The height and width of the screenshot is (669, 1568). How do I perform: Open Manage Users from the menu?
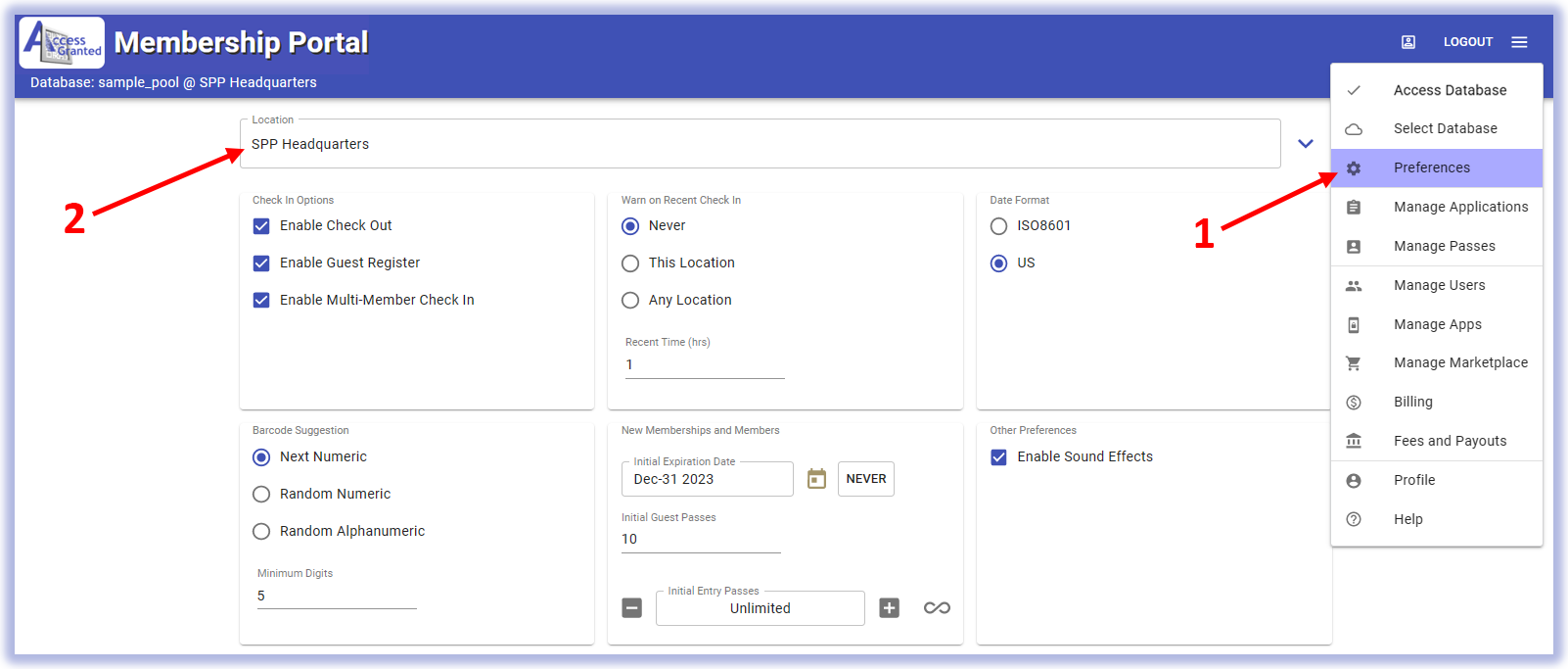1439,285
